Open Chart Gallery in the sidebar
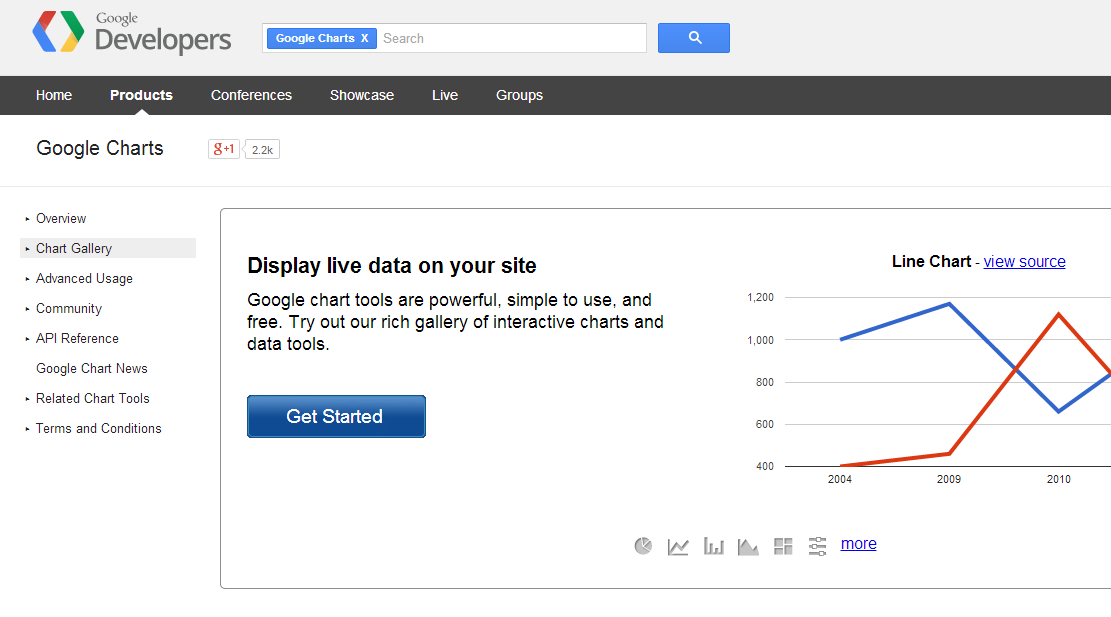 (74, 248)
